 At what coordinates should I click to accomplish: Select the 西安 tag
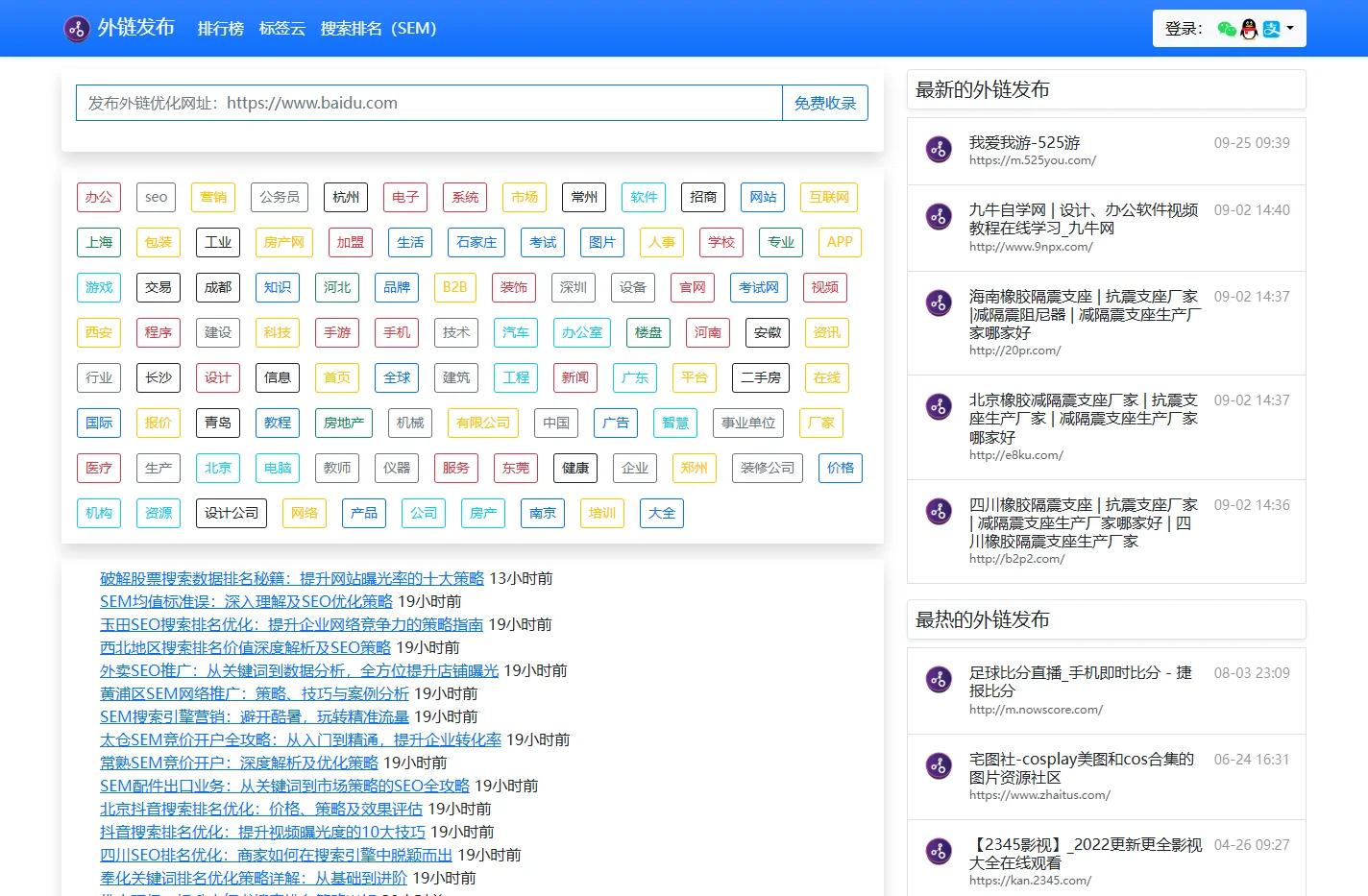point(99,332)
